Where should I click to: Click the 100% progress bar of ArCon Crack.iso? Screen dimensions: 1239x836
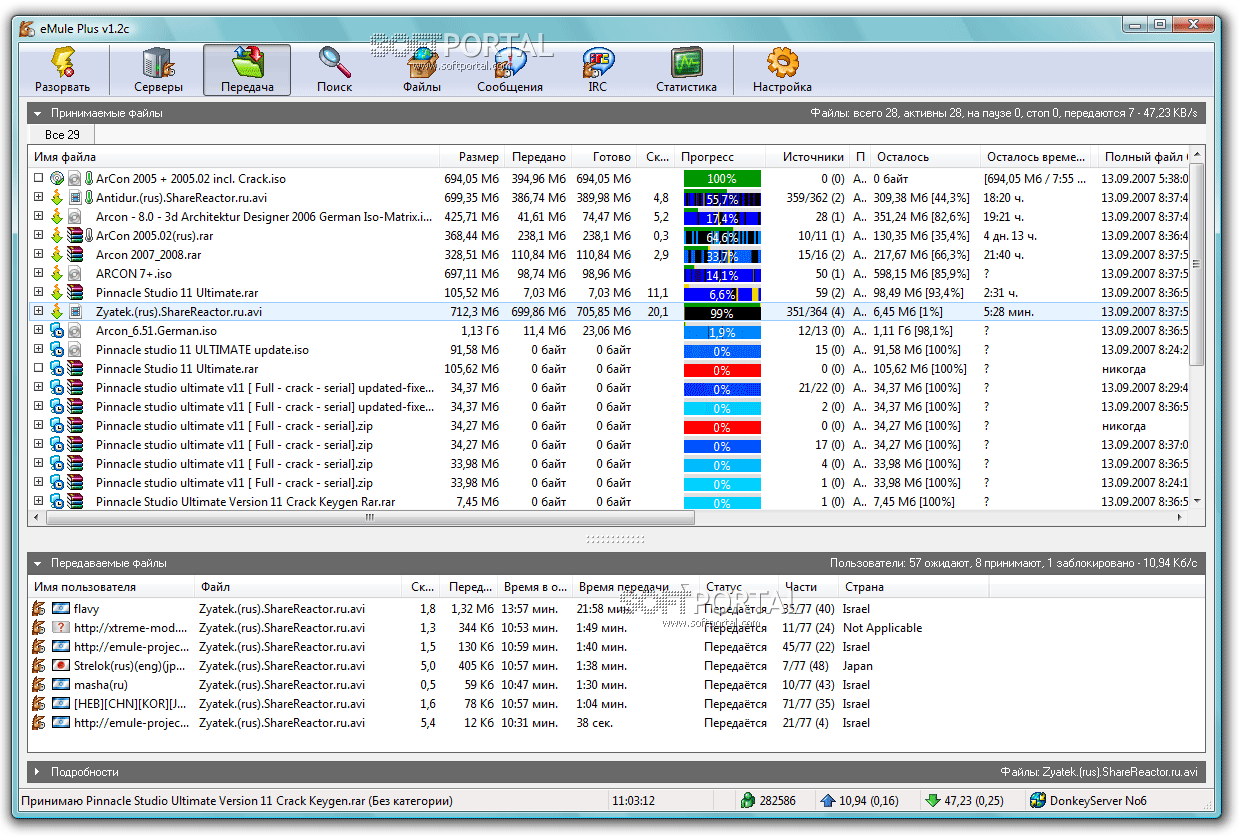click(722, 179)
